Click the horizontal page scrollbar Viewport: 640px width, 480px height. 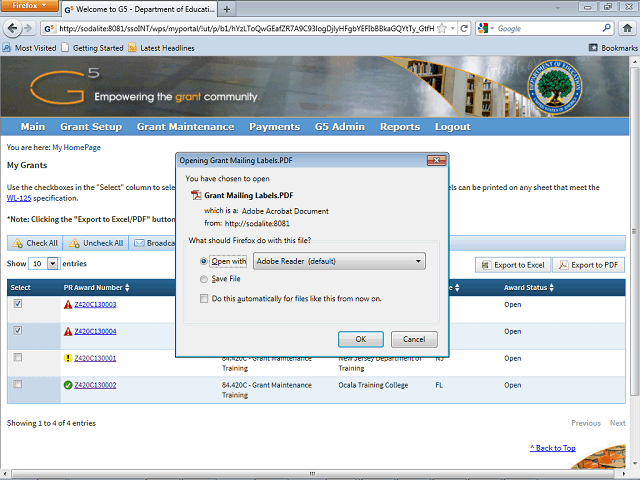[x=312, y=473]
